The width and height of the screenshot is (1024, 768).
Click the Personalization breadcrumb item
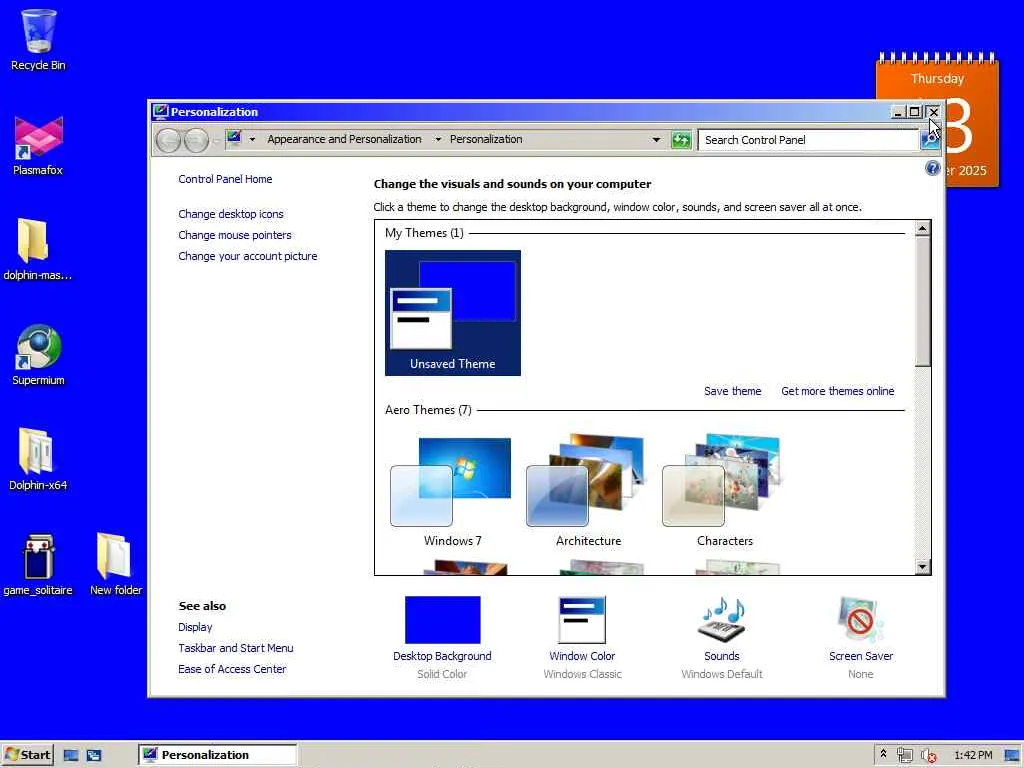click(x=486, y=139)
